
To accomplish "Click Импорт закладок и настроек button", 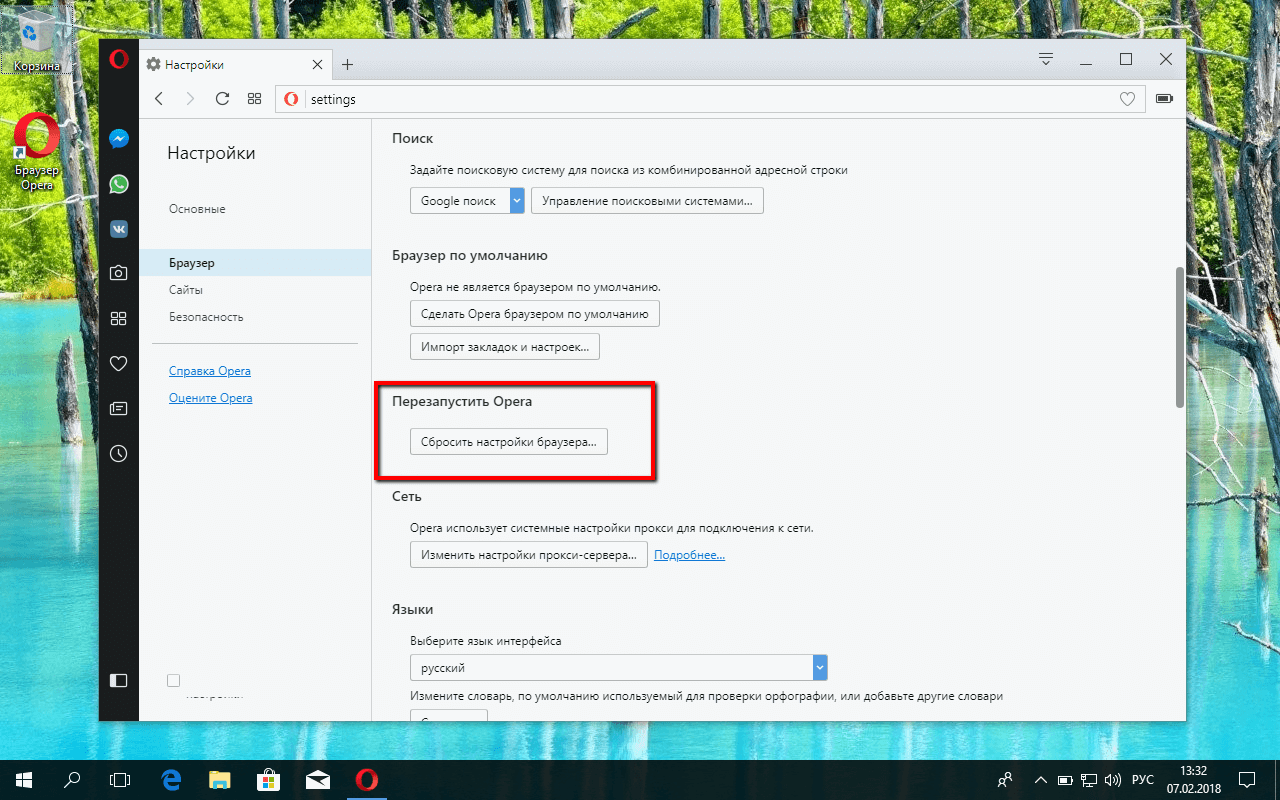I will pyautogui.click(x=505, y=347).
